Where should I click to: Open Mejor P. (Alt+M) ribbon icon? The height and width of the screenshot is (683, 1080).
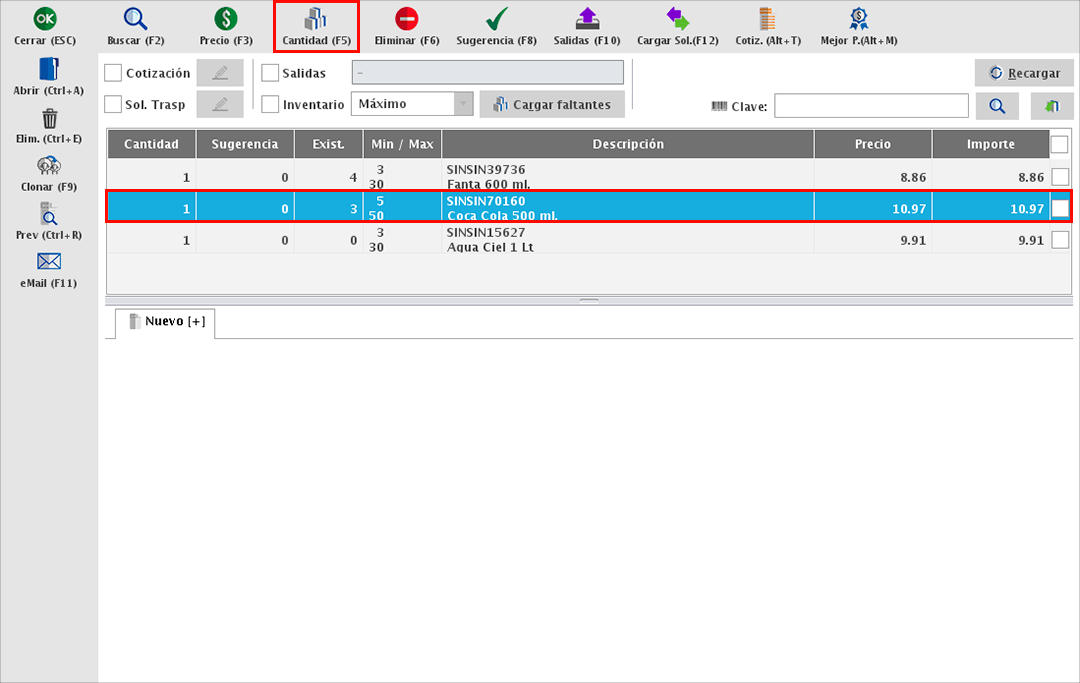click(858, 19)
